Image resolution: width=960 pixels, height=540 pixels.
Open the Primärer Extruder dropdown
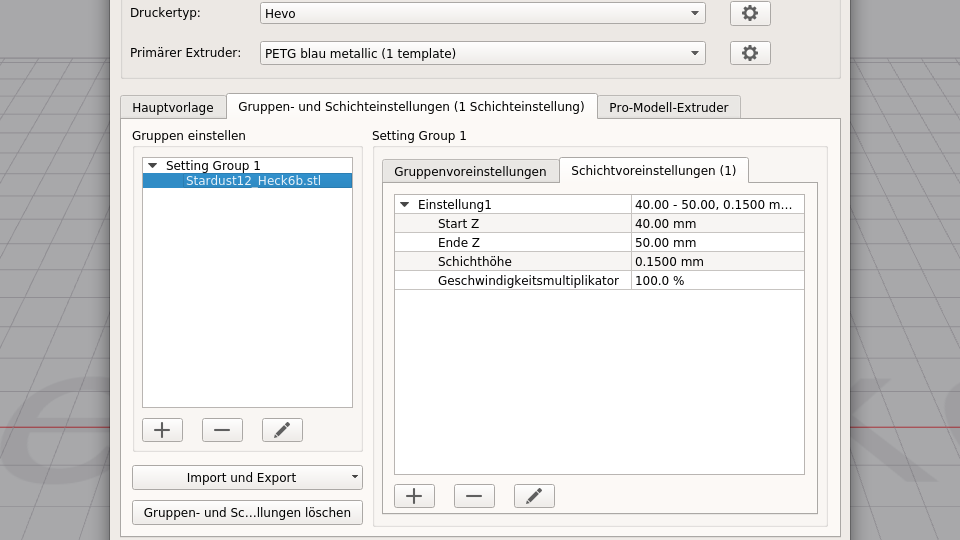[x=482, y=53]
